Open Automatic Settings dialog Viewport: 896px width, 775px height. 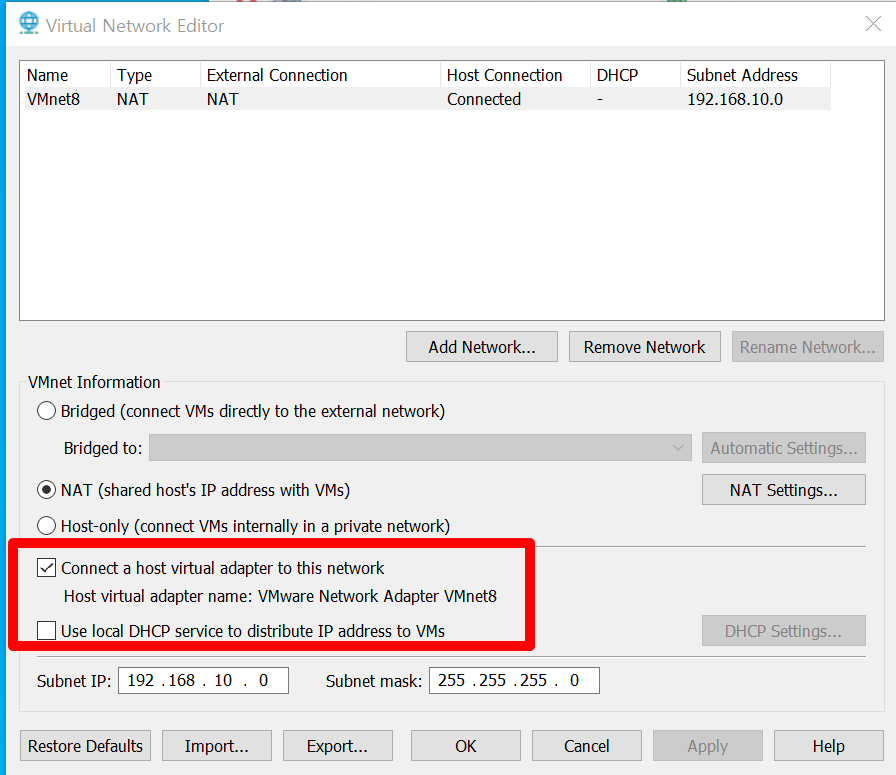783,448
